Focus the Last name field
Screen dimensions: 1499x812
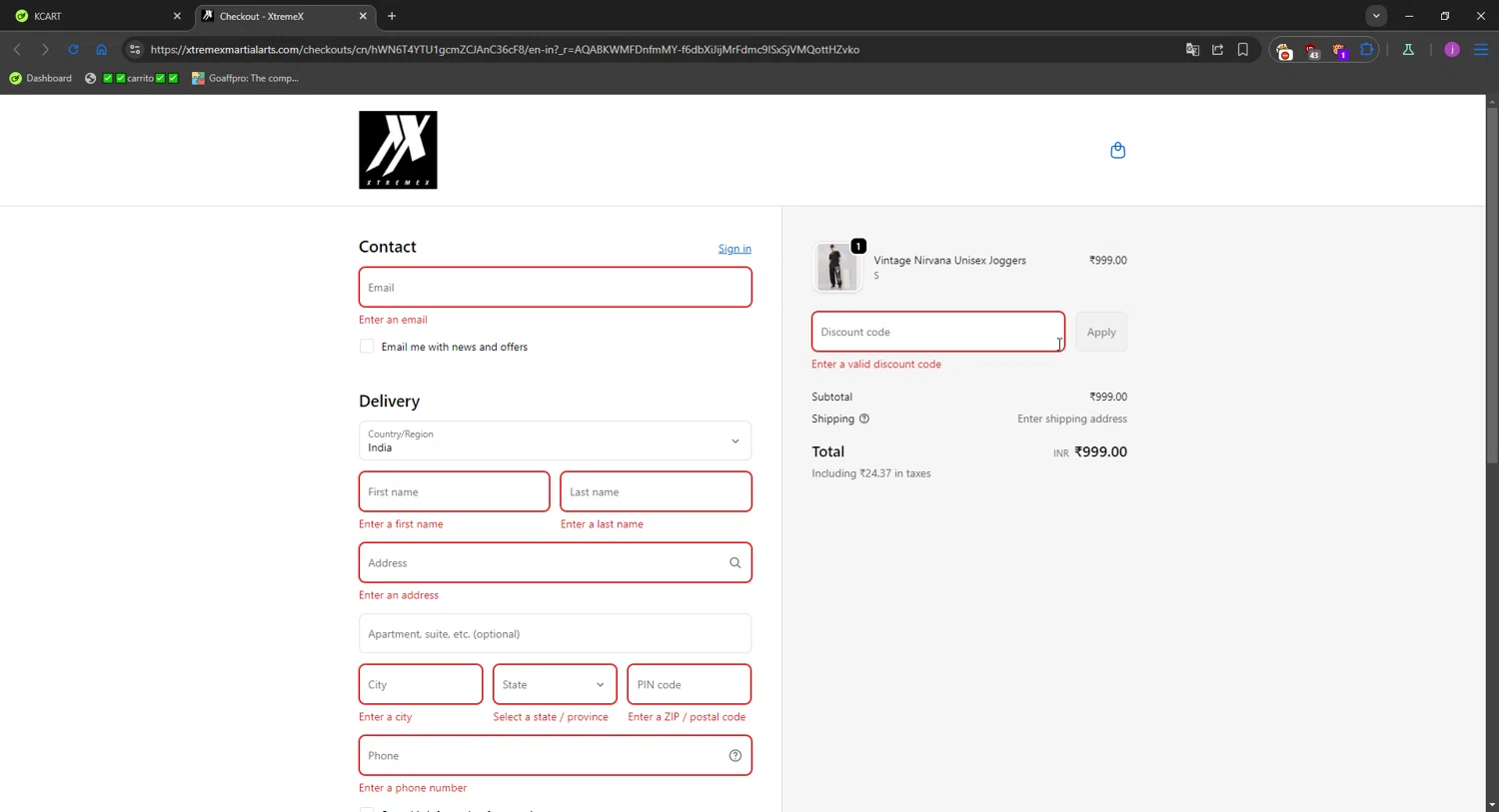coord(656,491)
